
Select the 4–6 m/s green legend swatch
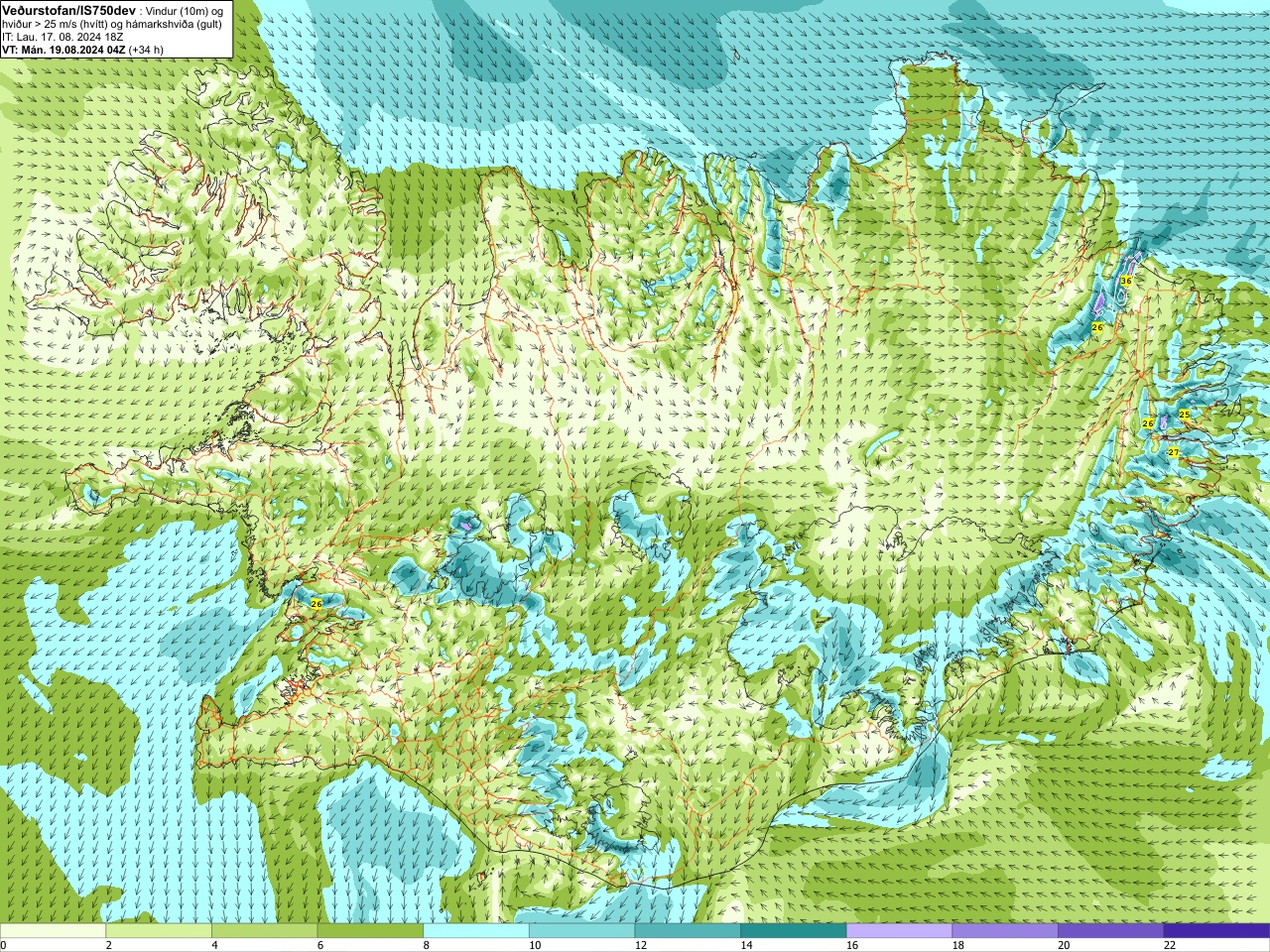[x=264, y=931]
